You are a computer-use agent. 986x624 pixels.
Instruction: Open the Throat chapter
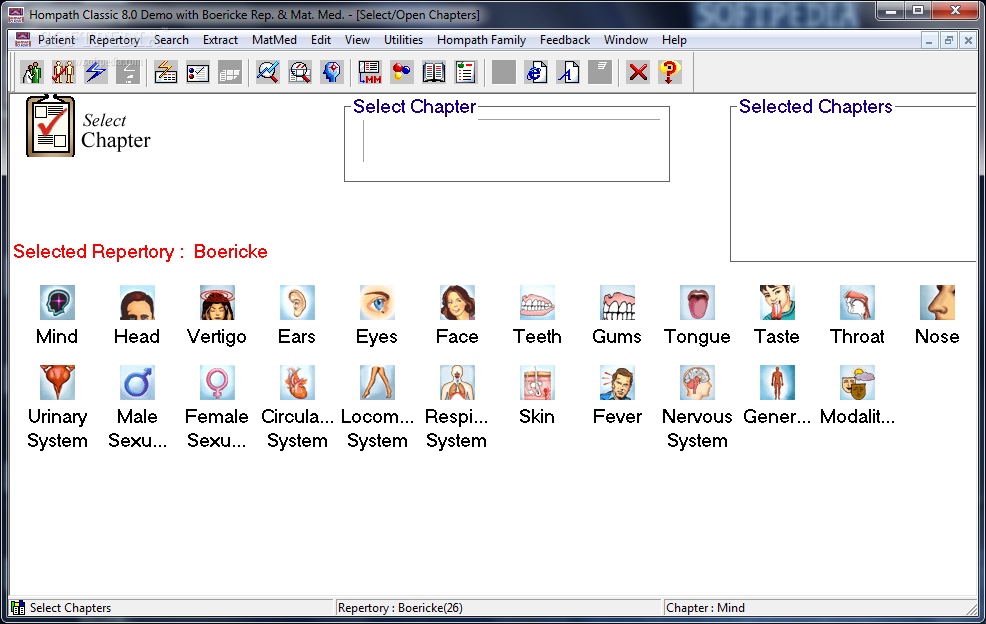point(857,303)
